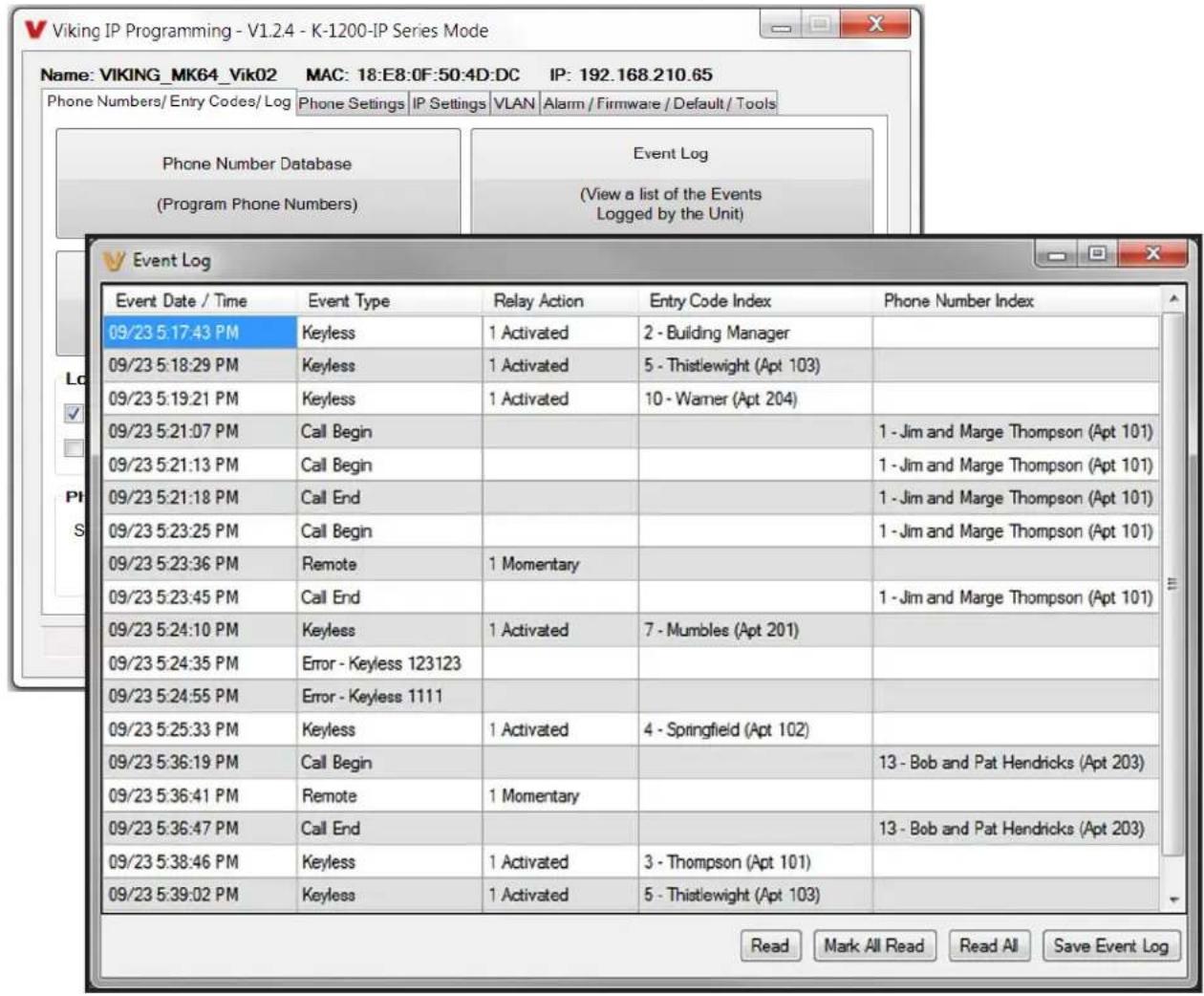Click the Viking IP Programming title icon
The height and width of the screenshot is (996, 1204).
click(x=36, y=30)
